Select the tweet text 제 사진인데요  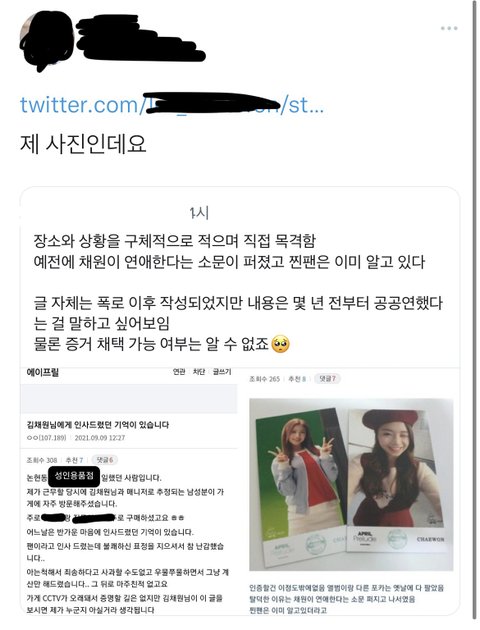click(x=83, y=144)
